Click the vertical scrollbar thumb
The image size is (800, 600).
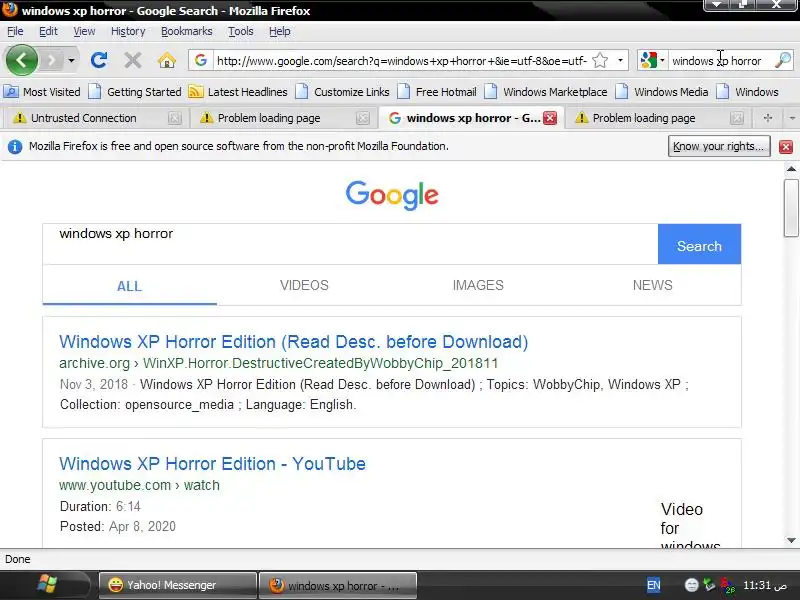point(791,208)
